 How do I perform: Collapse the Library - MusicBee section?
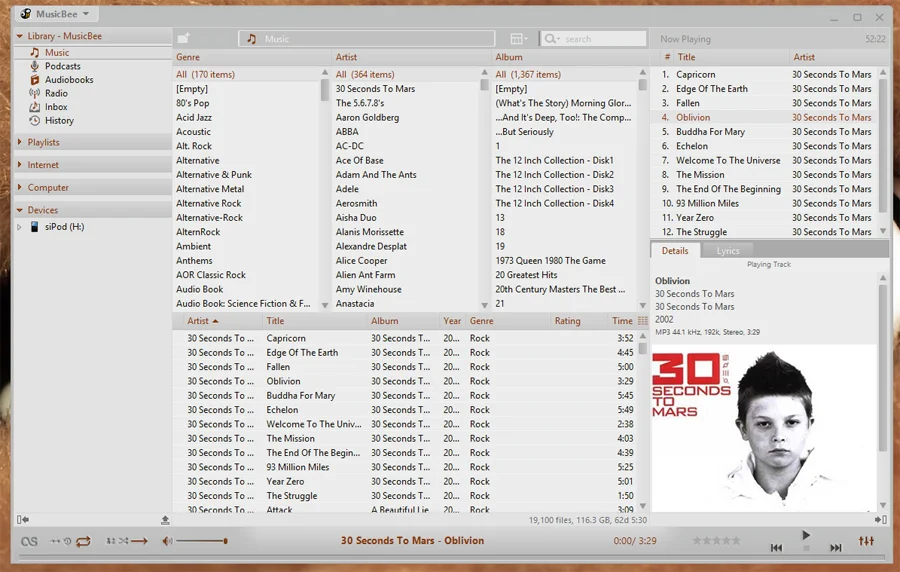(x=20, y=36)
